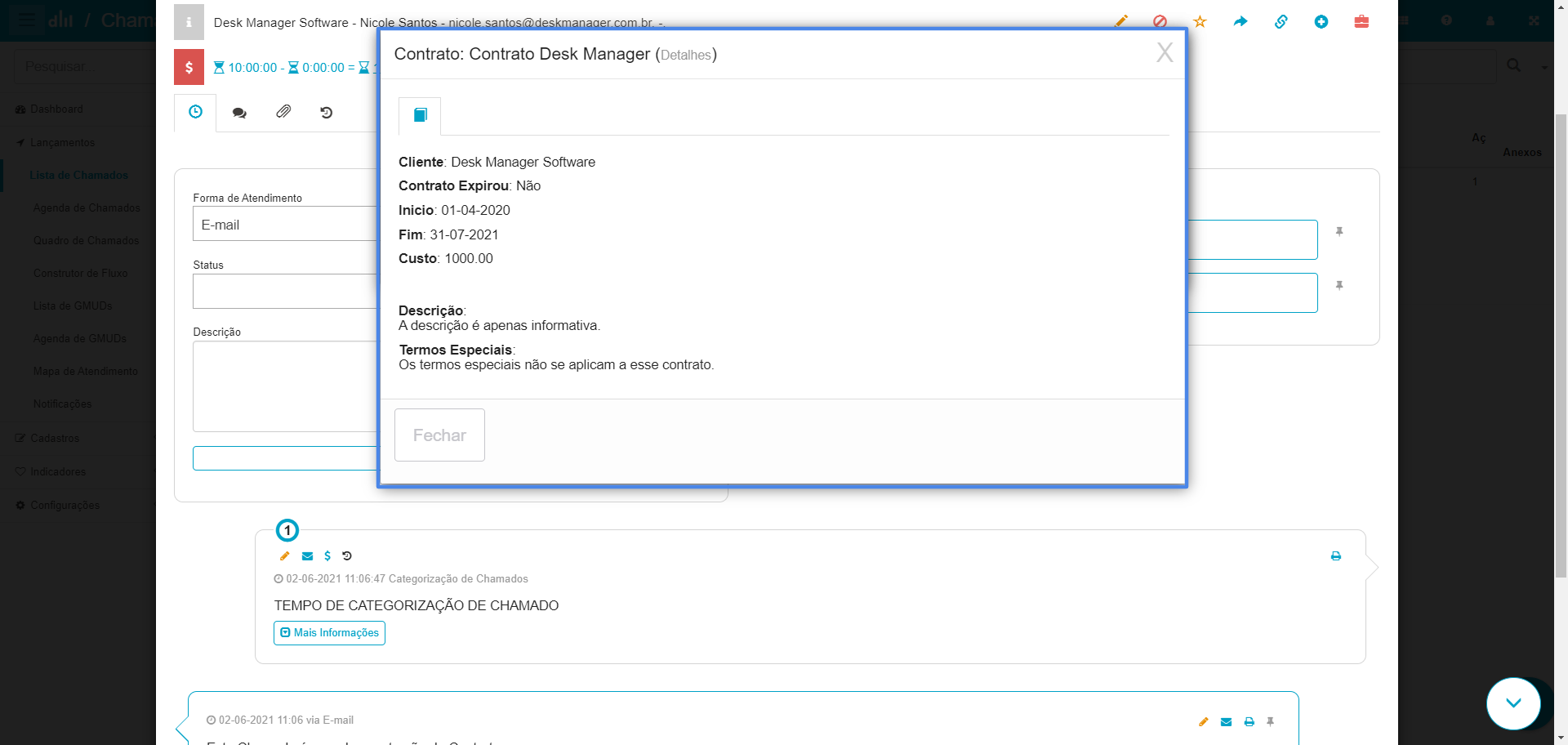Edit the via E-mail entry pencil icon
Screen dimensions: 1568x745
tap(1203, 722)
